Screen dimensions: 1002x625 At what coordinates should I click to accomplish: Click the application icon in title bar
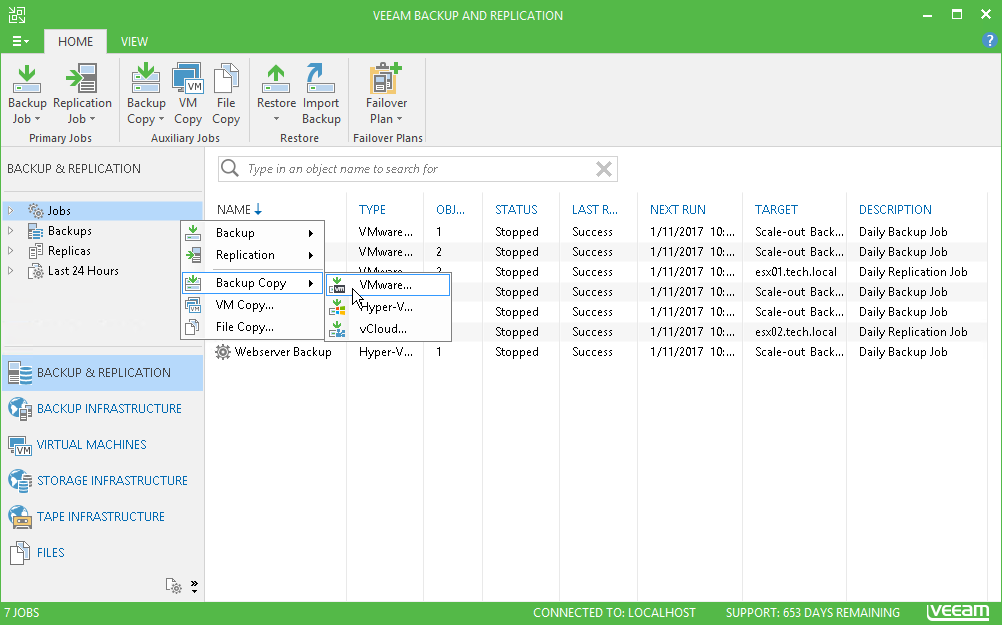[17, 15]
